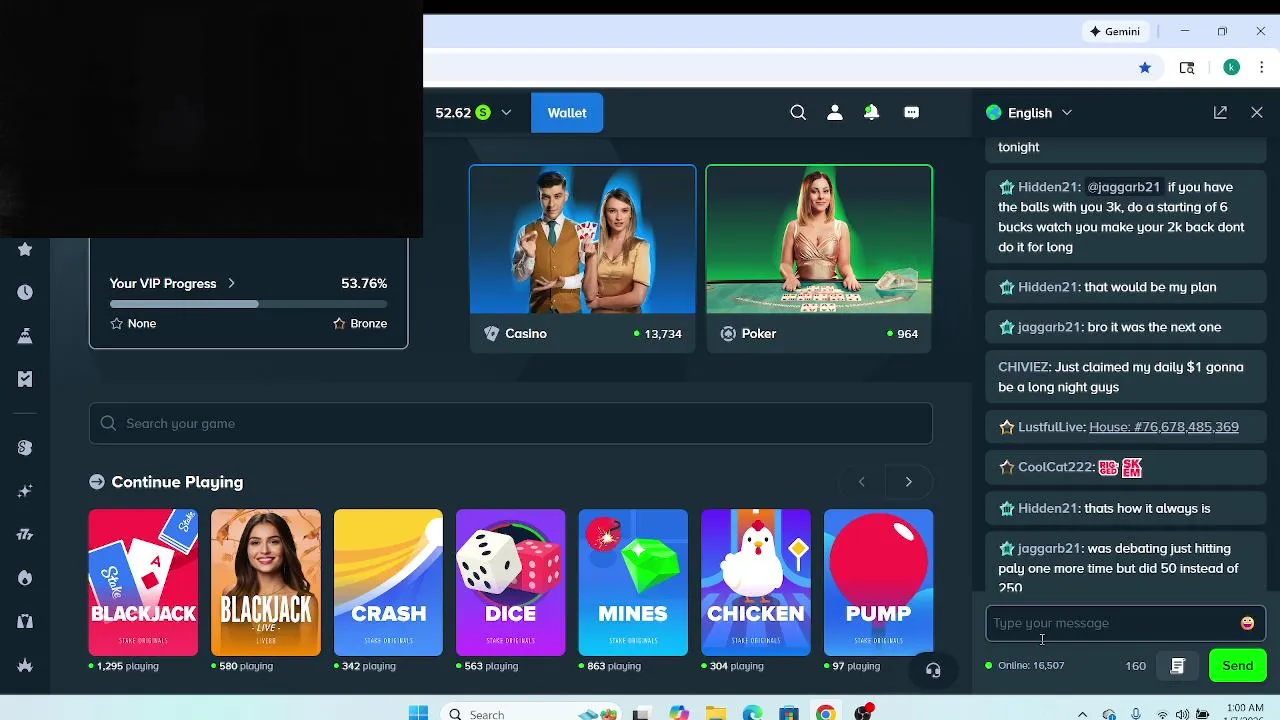
Task: Open Slots 777 icon in sidebar
Action: [x=25, y=535]
